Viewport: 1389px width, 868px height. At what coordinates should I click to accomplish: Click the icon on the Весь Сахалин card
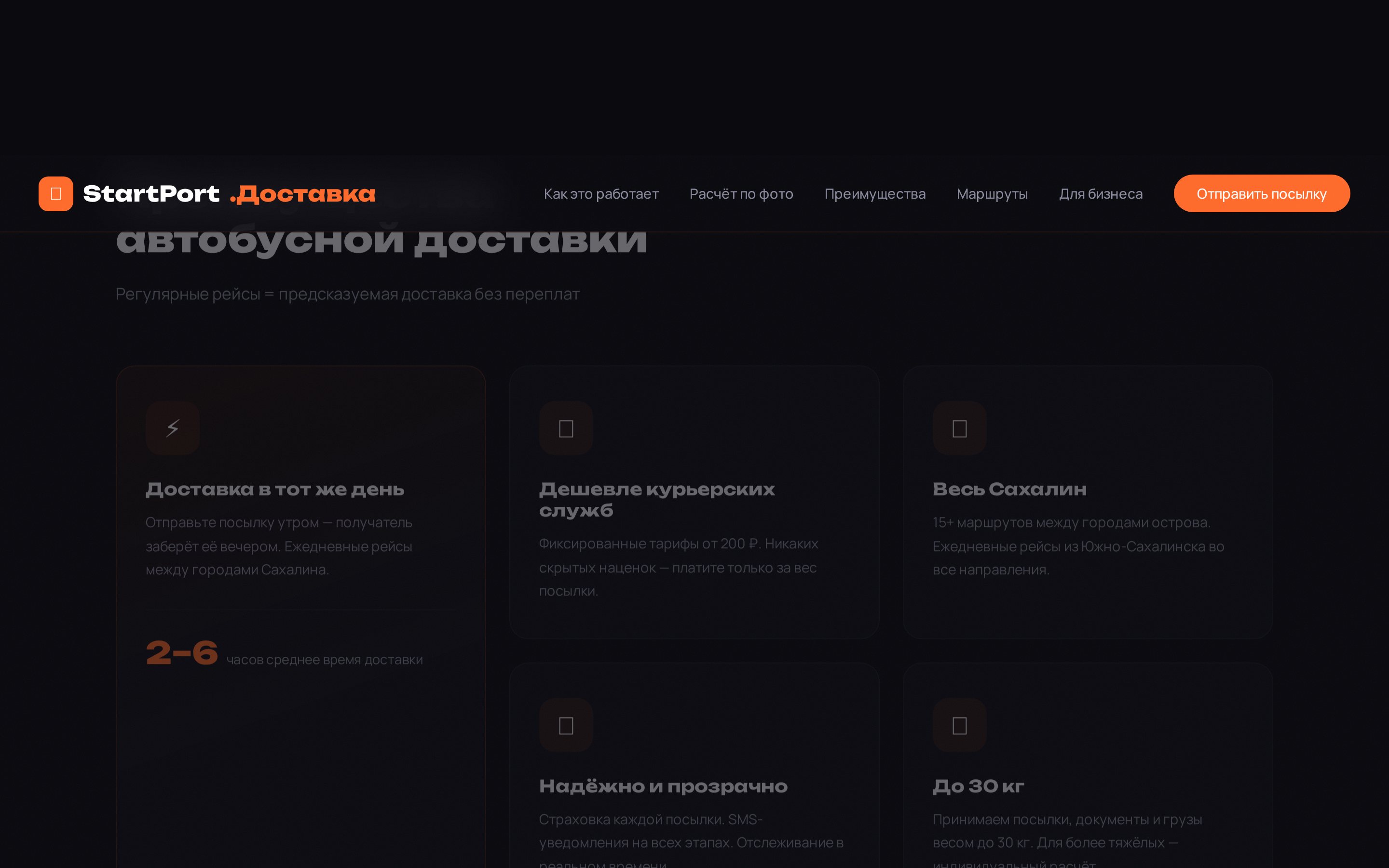pyautogui.click(x=960, y=428)
